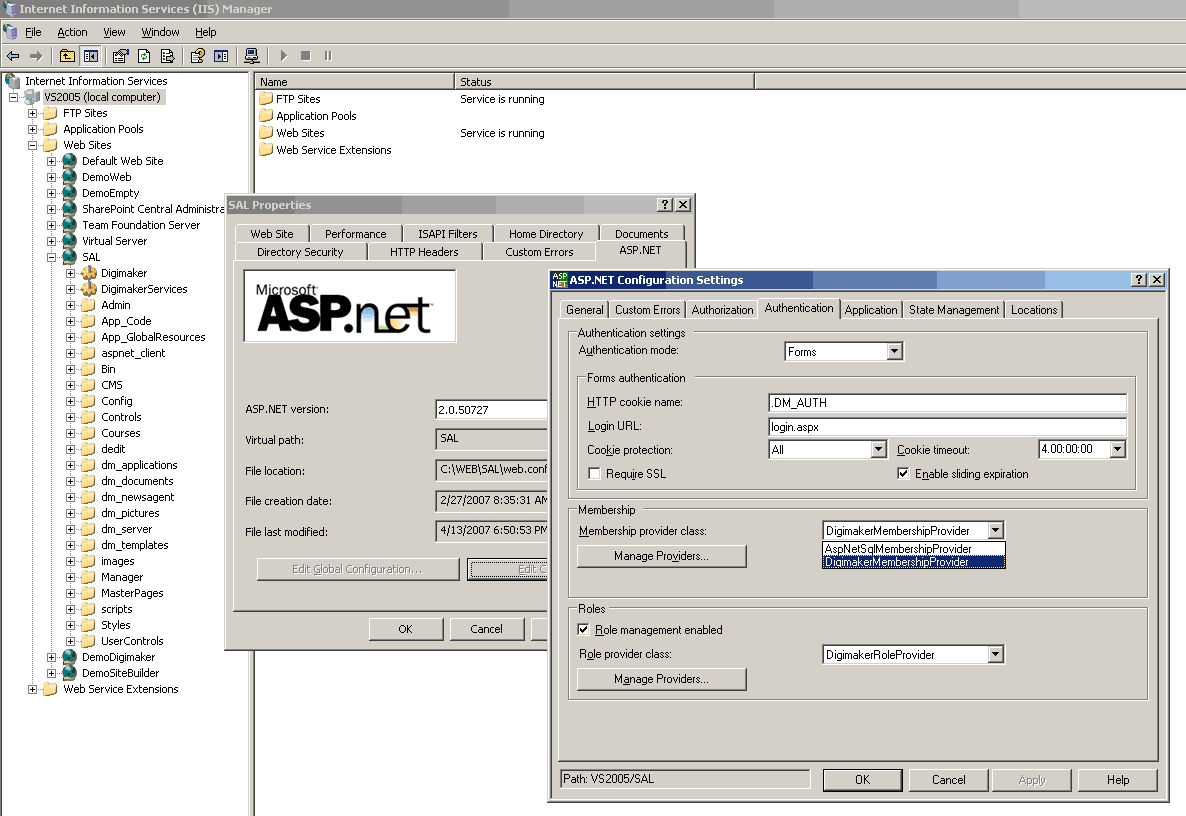The image size is (1186, 816).
Task: Click the Default Web Site globe icon
Action: click(x=70, y=161)
